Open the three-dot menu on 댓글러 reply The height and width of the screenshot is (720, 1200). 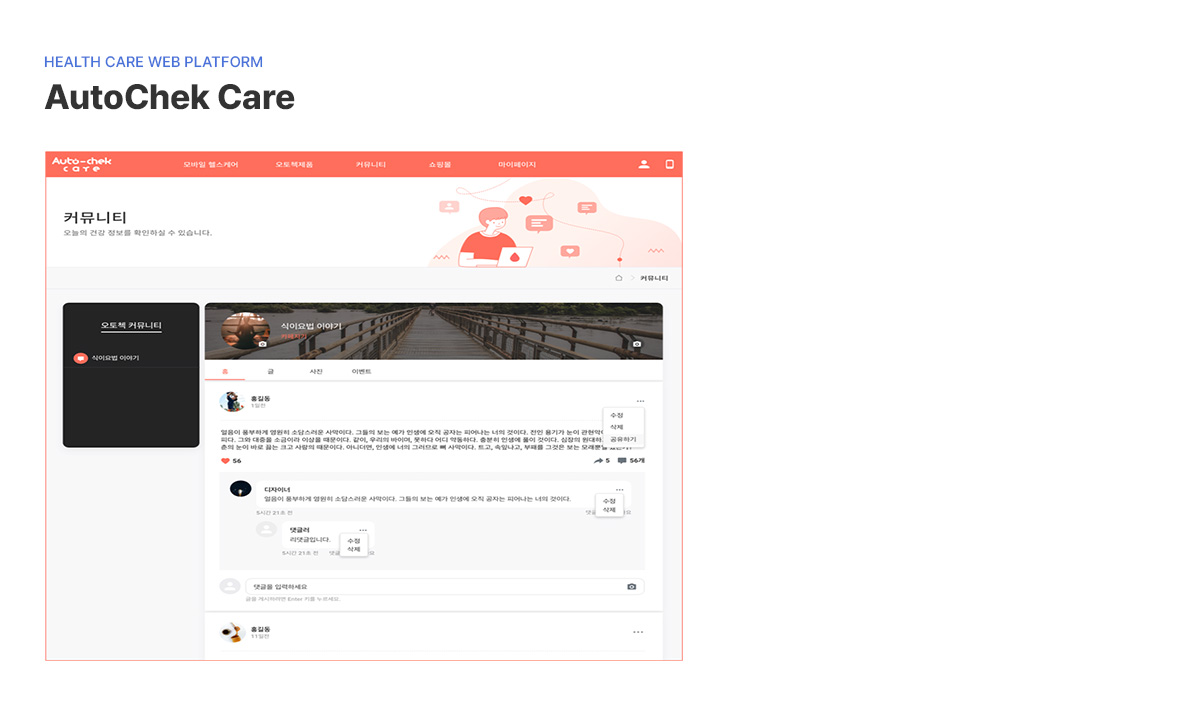(363, 530)
